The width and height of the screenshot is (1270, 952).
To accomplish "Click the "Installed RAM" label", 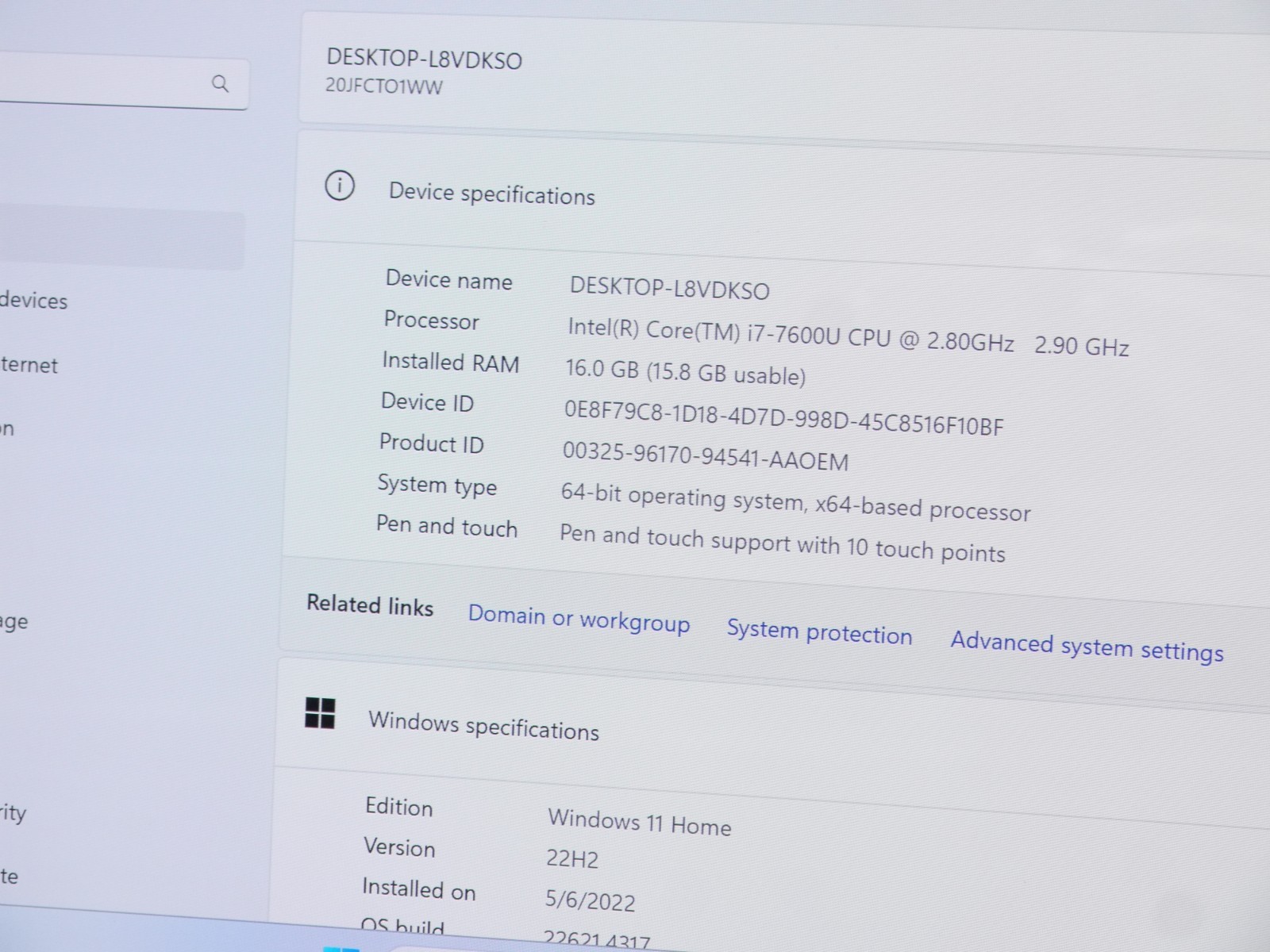I will click(451, 362).
